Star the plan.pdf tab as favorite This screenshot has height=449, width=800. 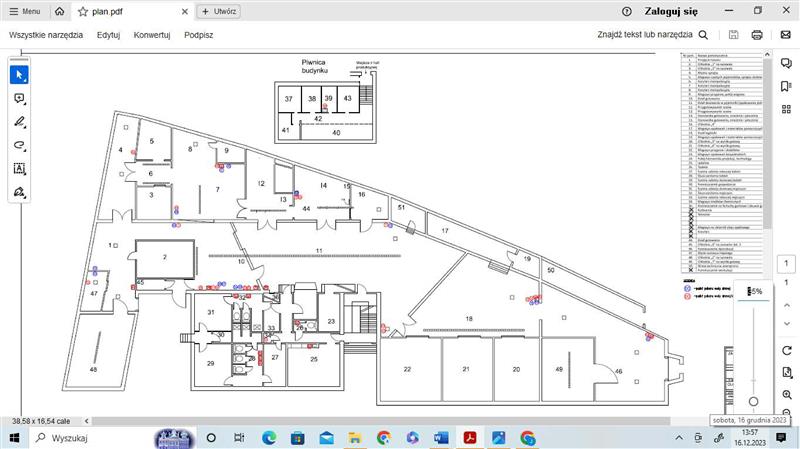(x=83, y=11)
